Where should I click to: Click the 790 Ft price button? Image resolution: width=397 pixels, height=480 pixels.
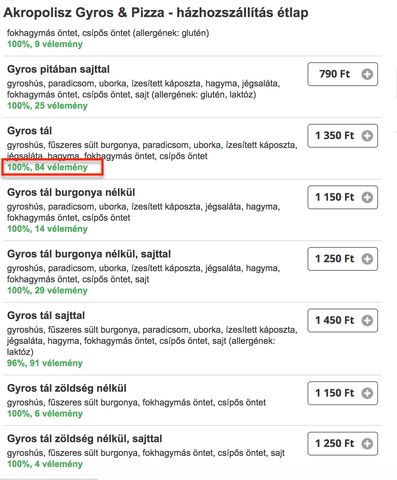(x=342, y=74)
